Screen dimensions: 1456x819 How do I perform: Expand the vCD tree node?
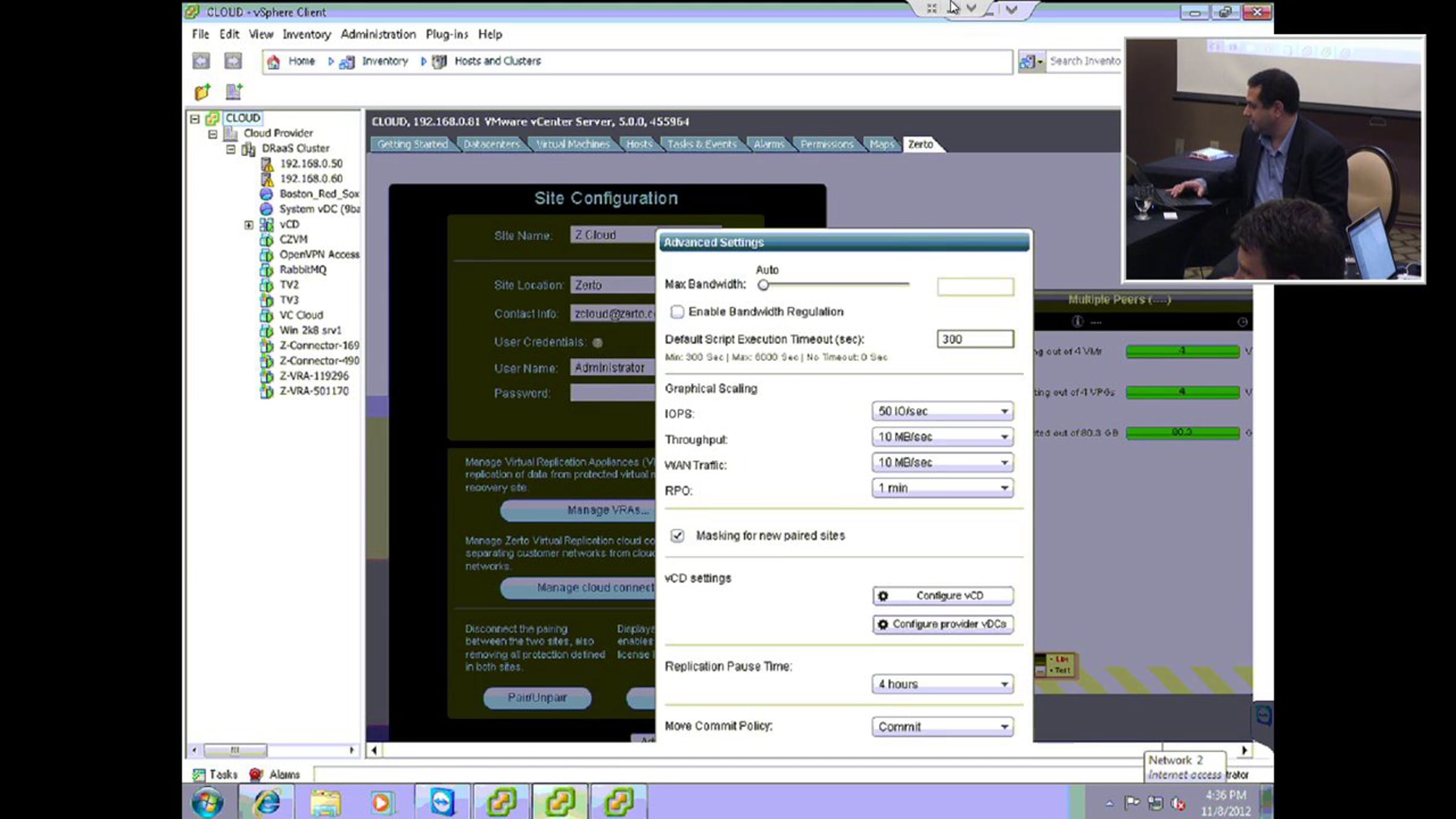(249, 225)
